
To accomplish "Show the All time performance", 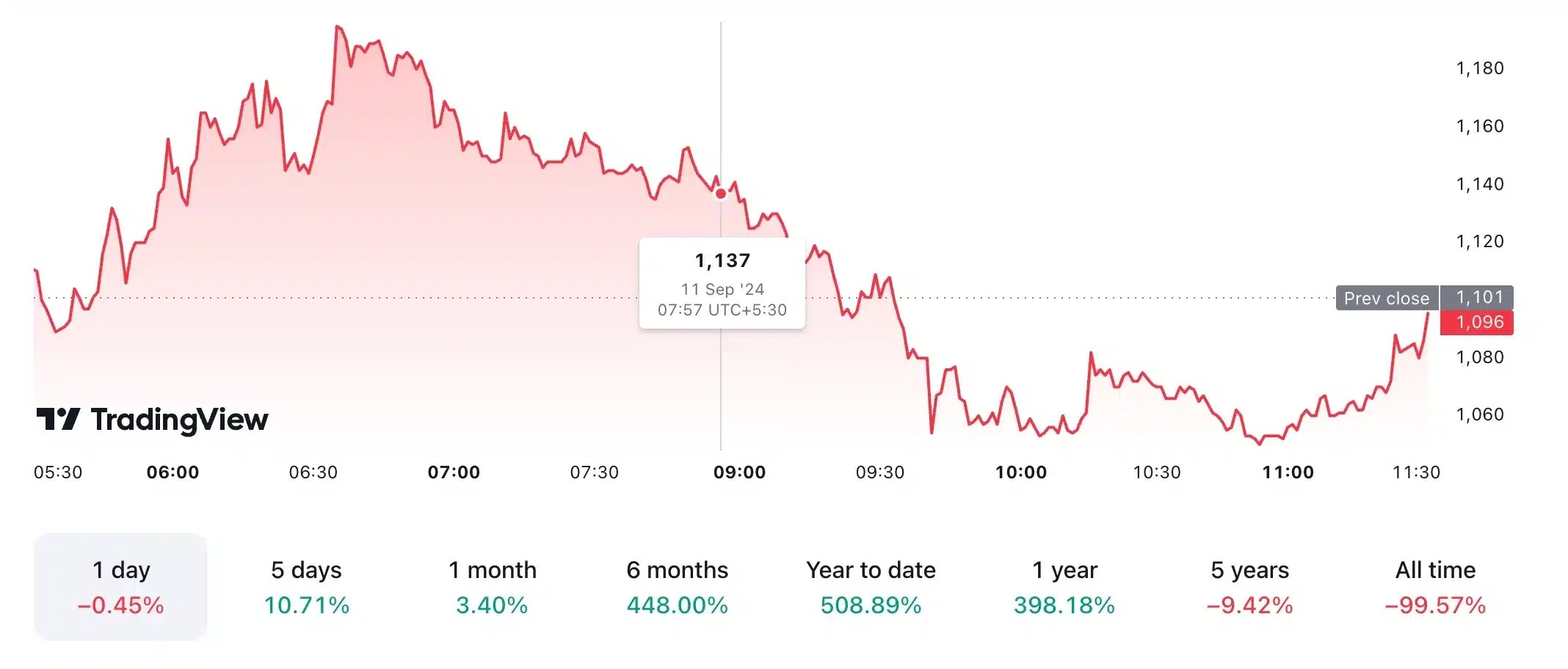I will click(1435, 587).
